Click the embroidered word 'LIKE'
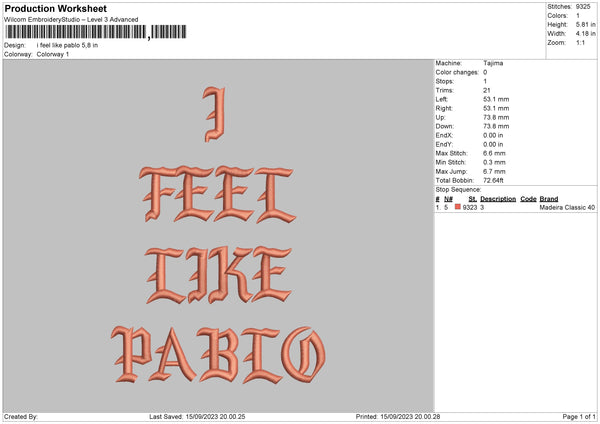The image size is (600, 424). click(218, 275)
